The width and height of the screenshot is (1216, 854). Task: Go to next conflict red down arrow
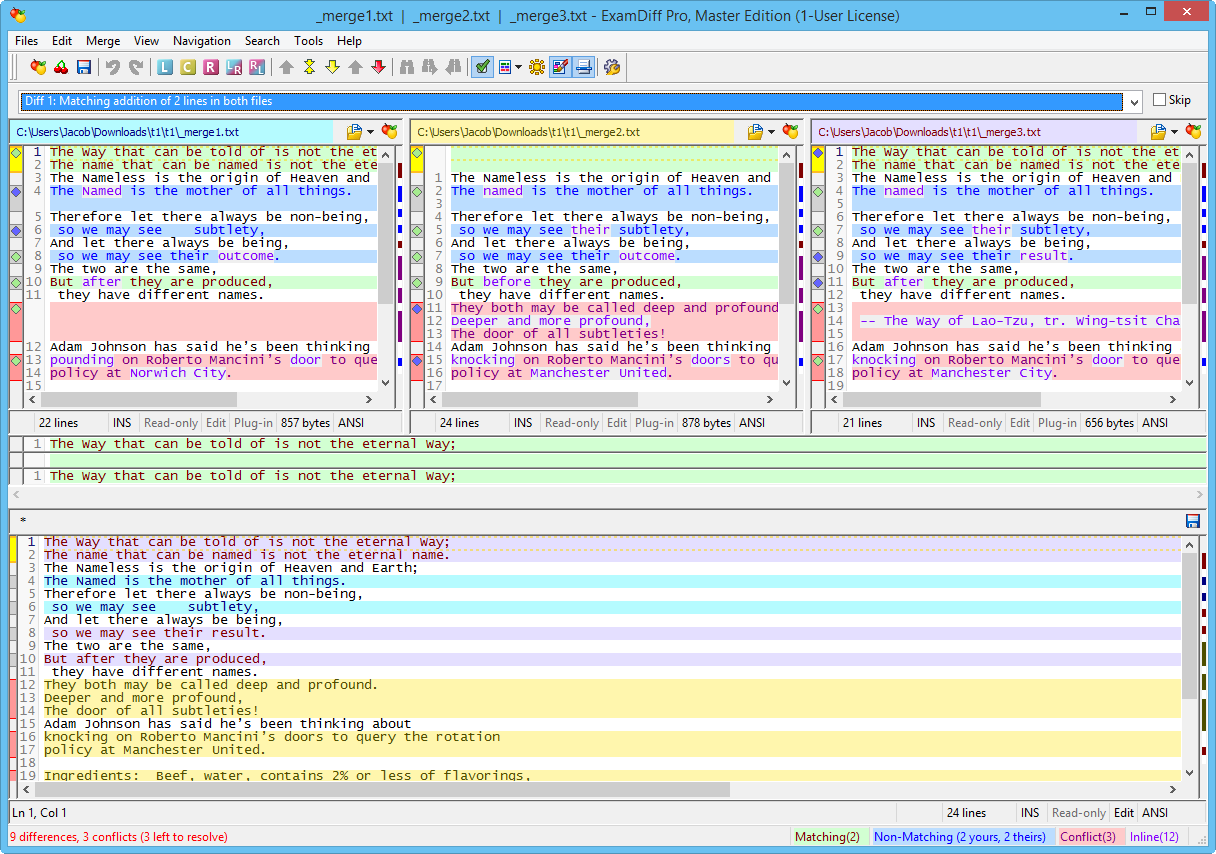[x=378, y=67]
